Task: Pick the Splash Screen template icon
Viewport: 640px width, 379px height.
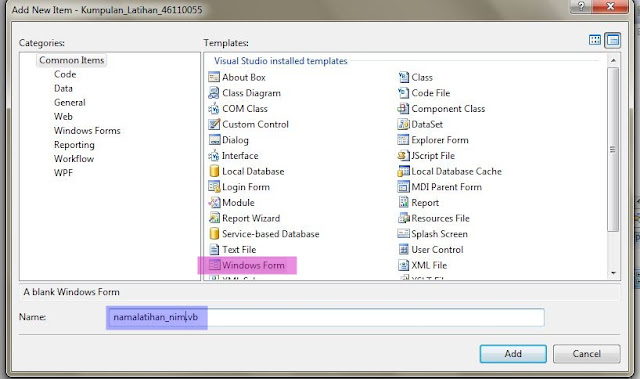Action: click(403, 234)
